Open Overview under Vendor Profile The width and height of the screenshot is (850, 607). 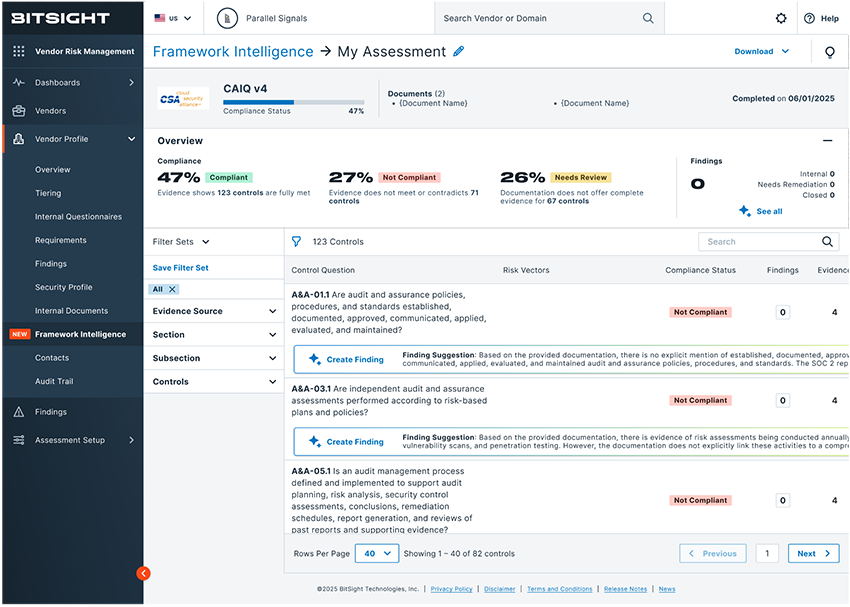(x=53, y=170)
